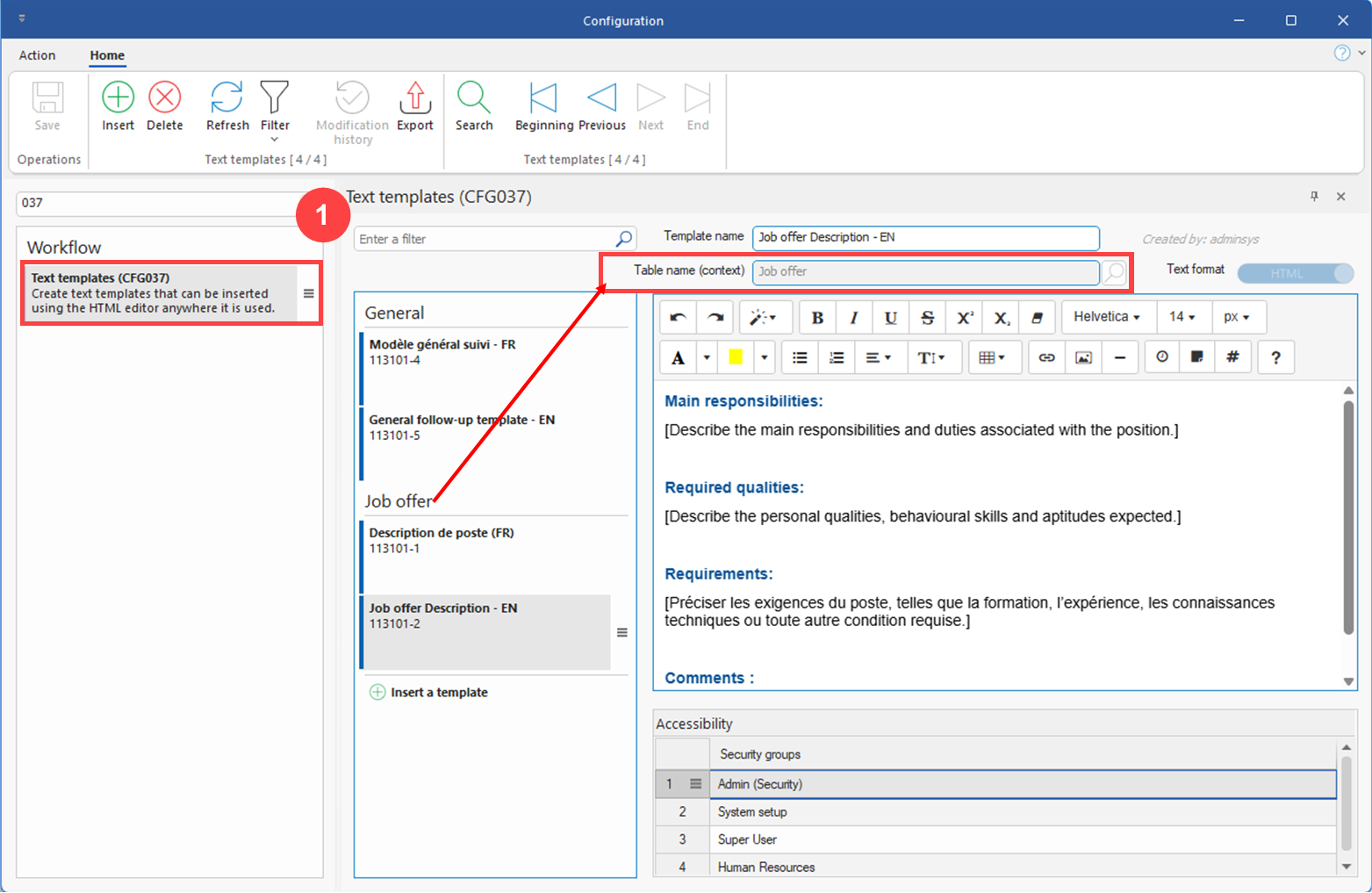Clear formatting with the eraser icon

[1037, 318]
